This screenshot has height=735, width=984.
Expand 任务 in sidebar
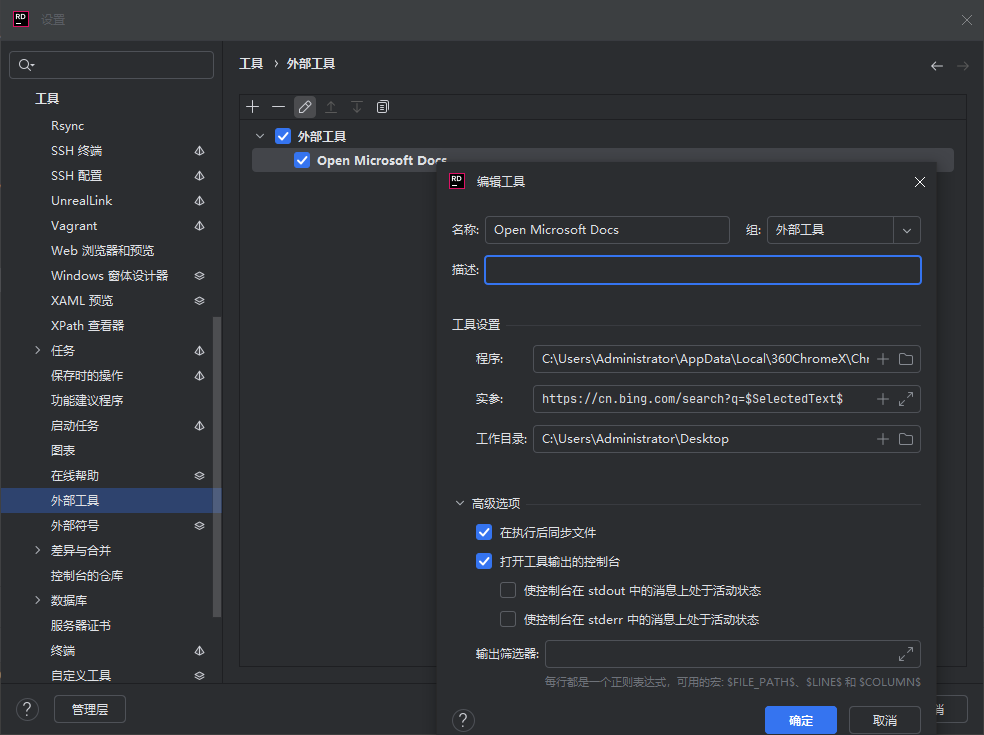tap(38, 350)
